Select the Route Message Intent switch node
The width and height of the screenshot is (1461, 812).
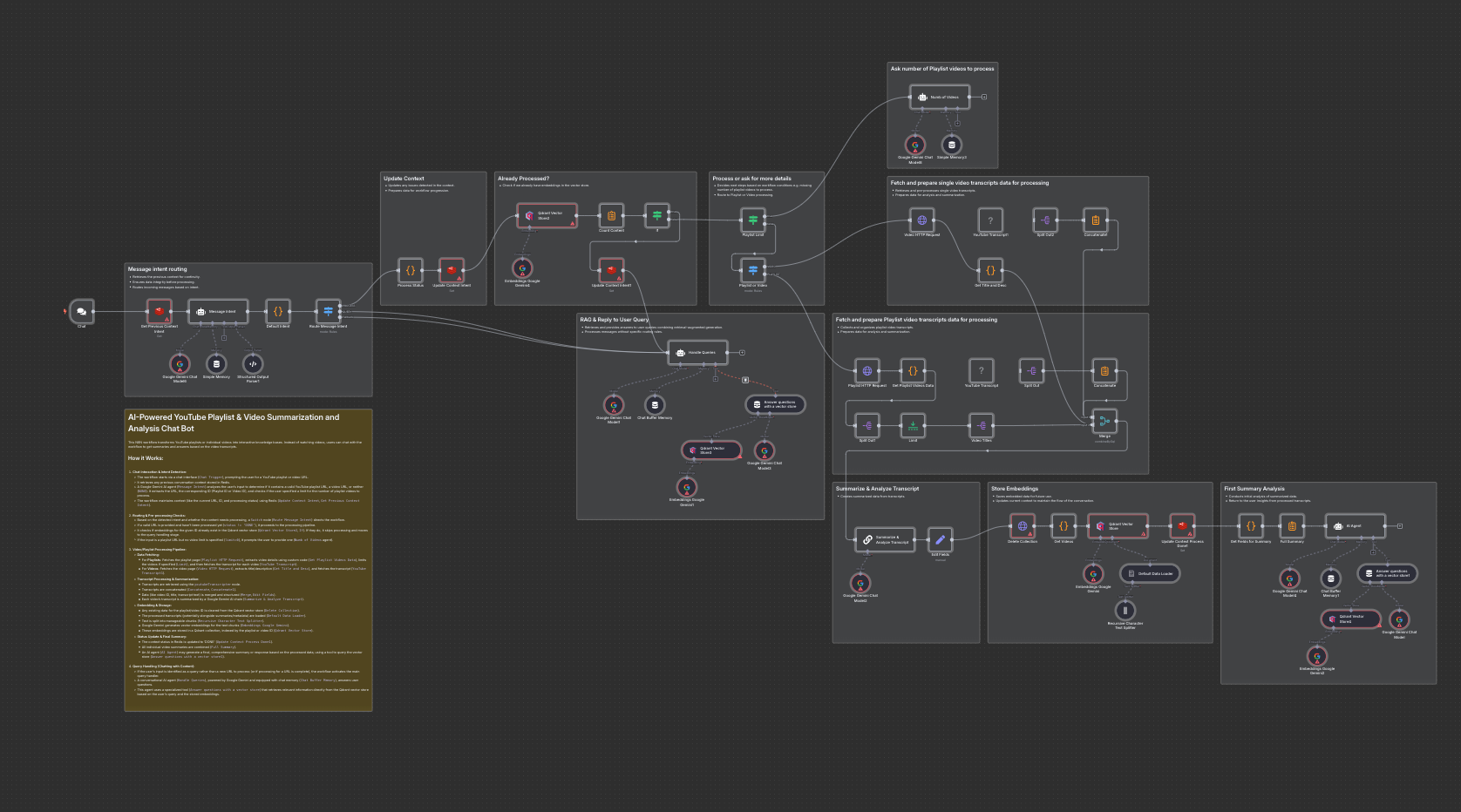pos(328,311)
